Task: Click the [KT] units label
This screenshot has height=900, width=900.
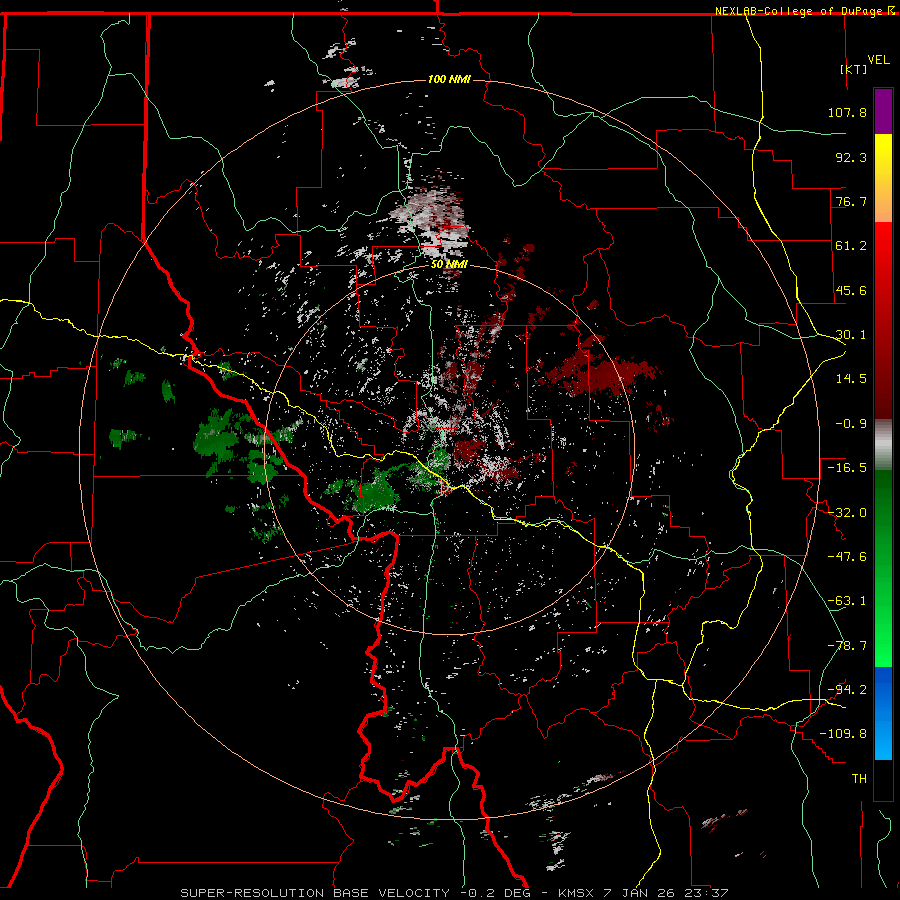Action: 853,69
